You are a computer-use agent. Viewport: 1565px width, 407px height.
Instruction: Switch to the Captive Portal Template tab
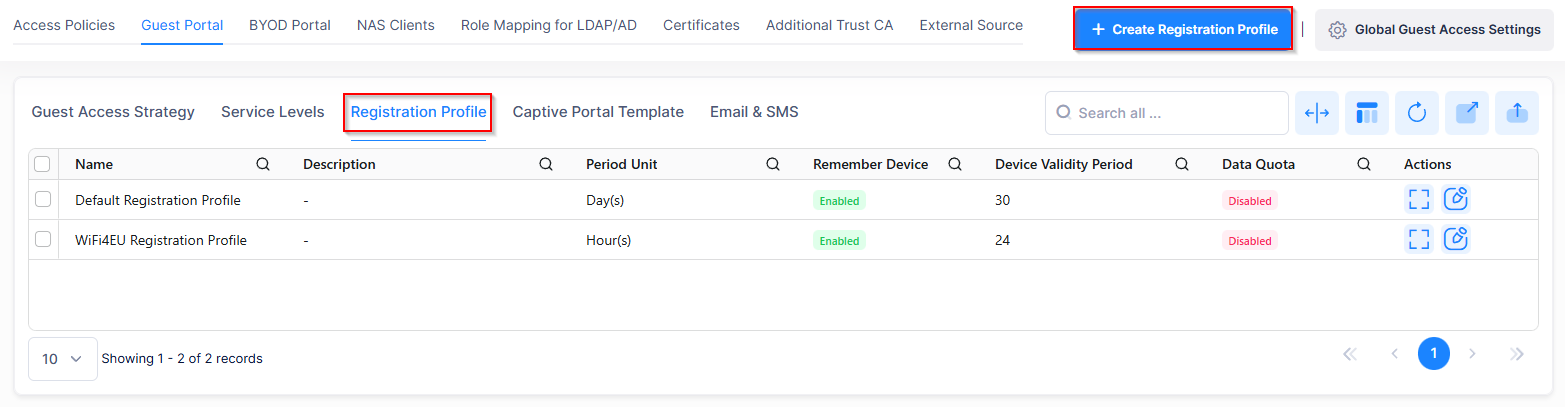(598, 112)
